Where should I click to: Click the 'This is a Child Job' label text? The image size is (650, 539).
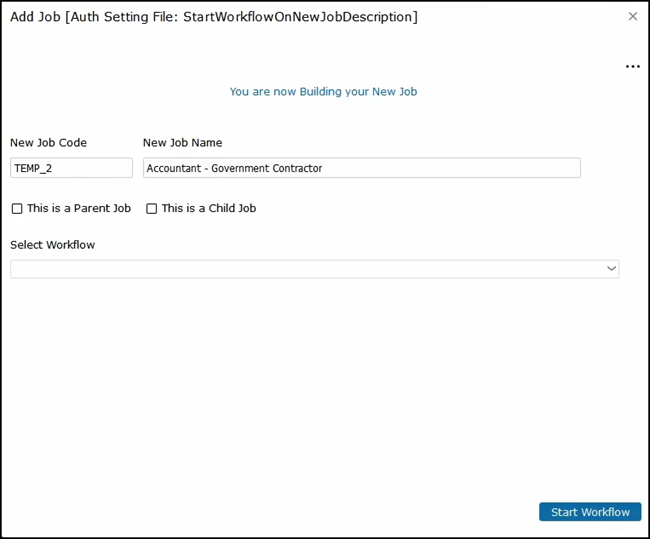pos(209,209)
